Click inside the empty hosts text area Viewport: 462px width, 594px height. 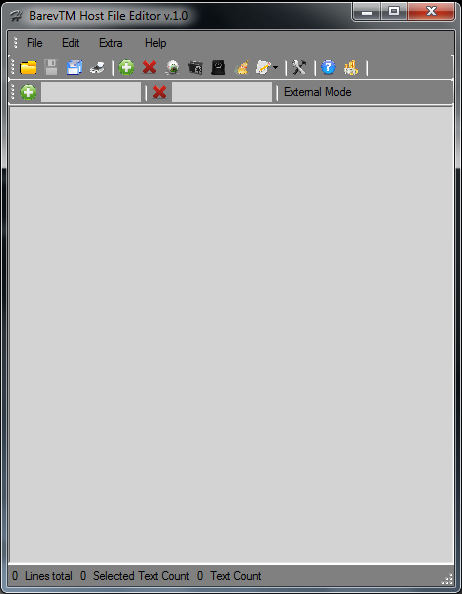tap(231, 335)
